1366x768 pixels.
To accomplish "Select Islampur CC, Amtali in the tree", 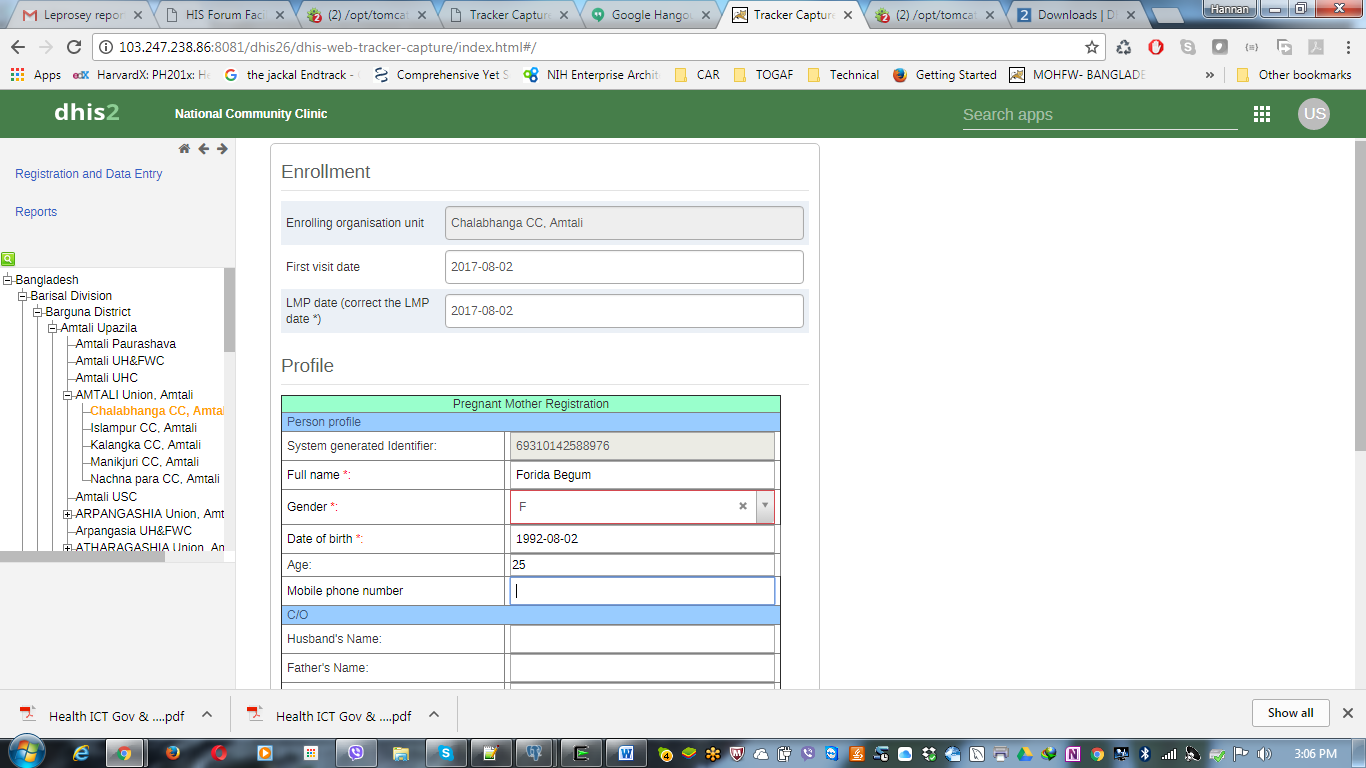I will 145,428.
